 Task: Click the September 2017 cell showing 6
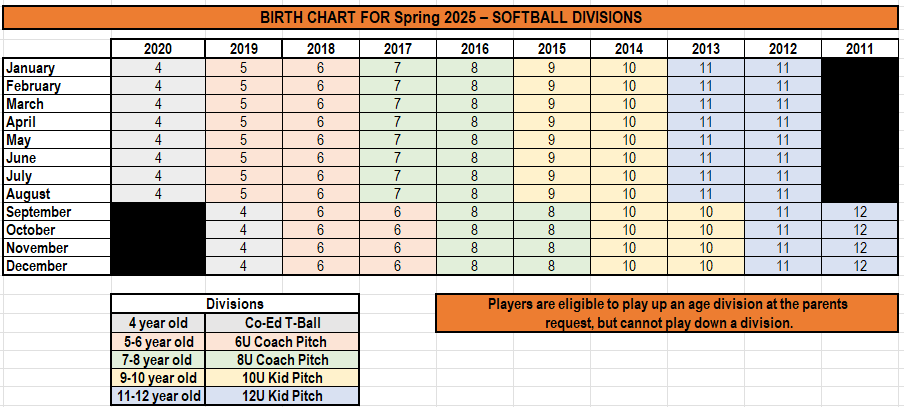pyautogui.click(x=398, y=212)
